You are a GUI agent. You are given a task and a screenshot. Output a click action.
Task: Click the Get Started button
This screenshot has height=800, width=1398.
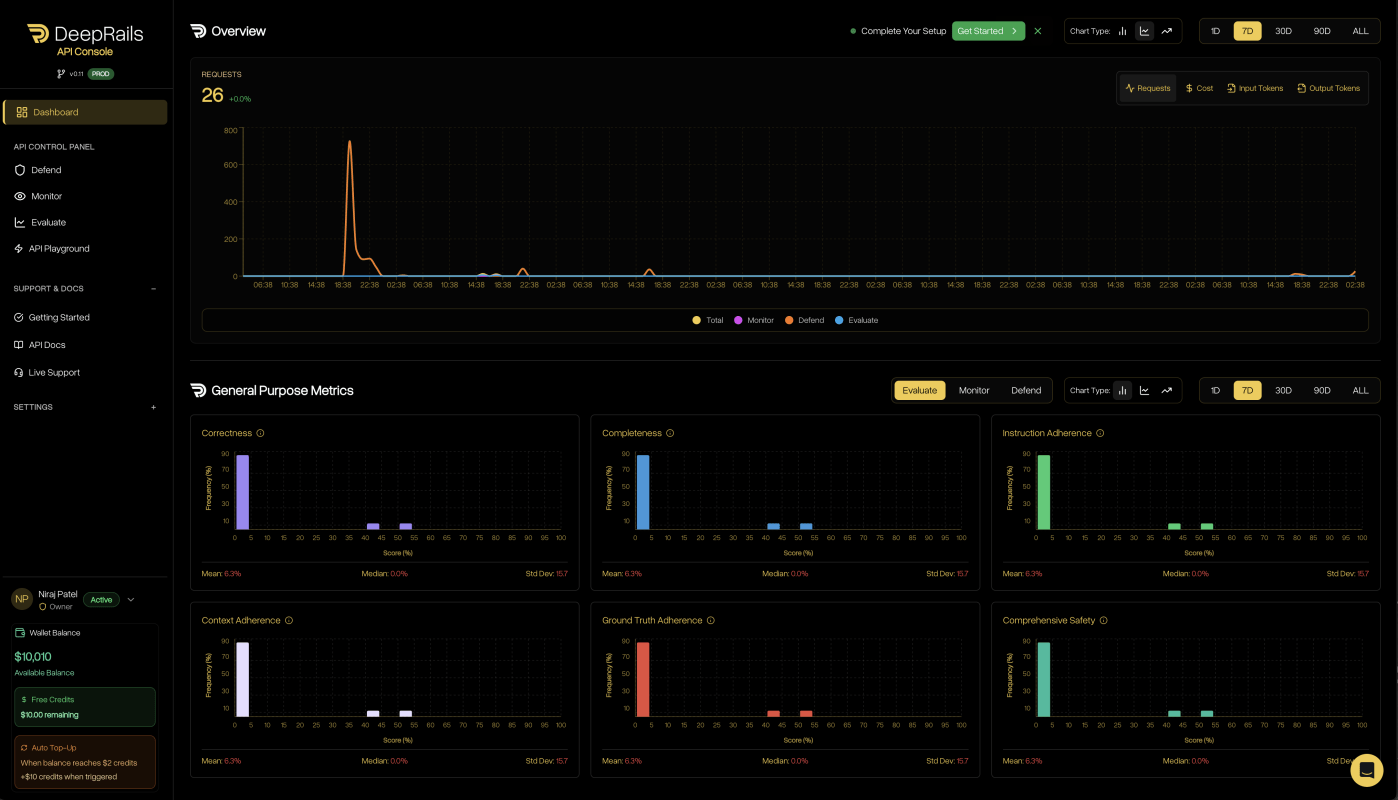(x=988, y=31)
